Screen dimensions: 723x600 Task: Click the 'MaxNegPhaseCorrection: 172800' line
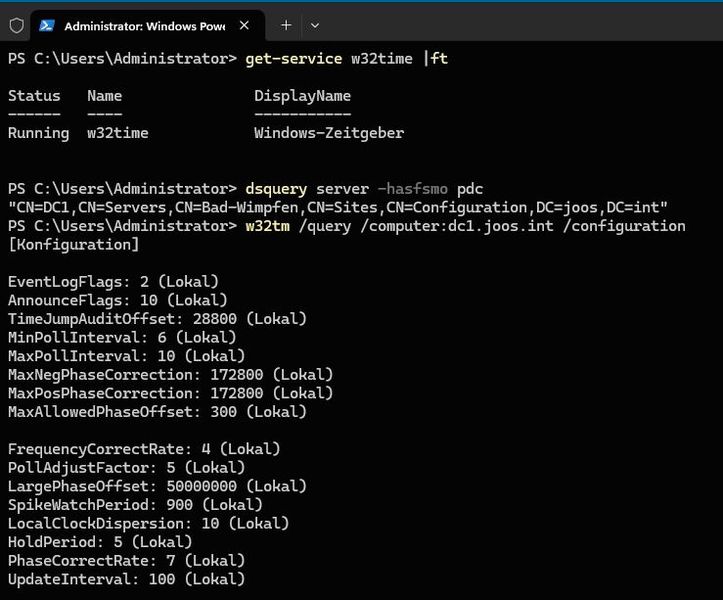coord(171,374)
